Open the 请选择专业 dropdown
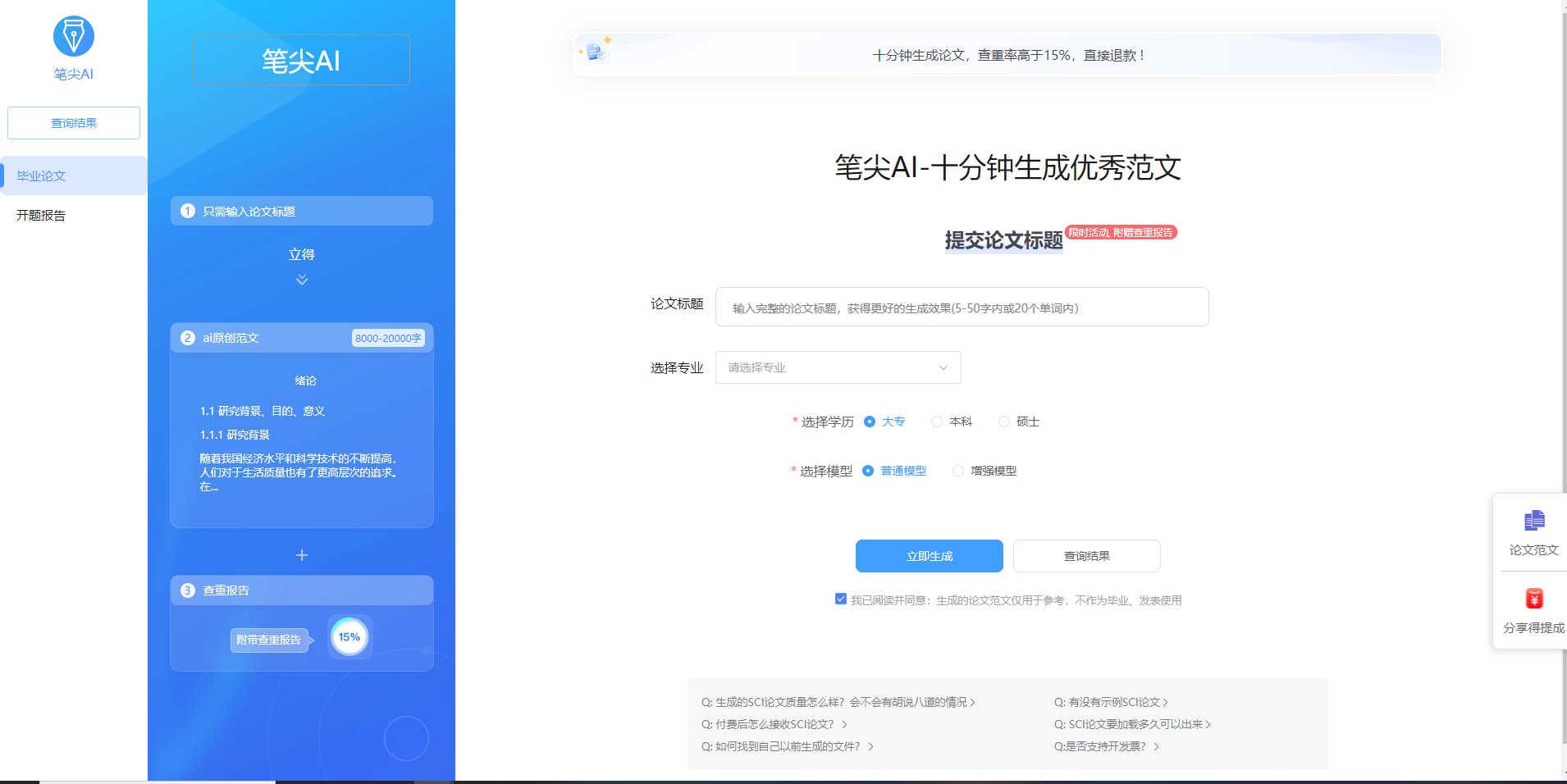This screenshot has width=1567, height=784. coord(837,367)
